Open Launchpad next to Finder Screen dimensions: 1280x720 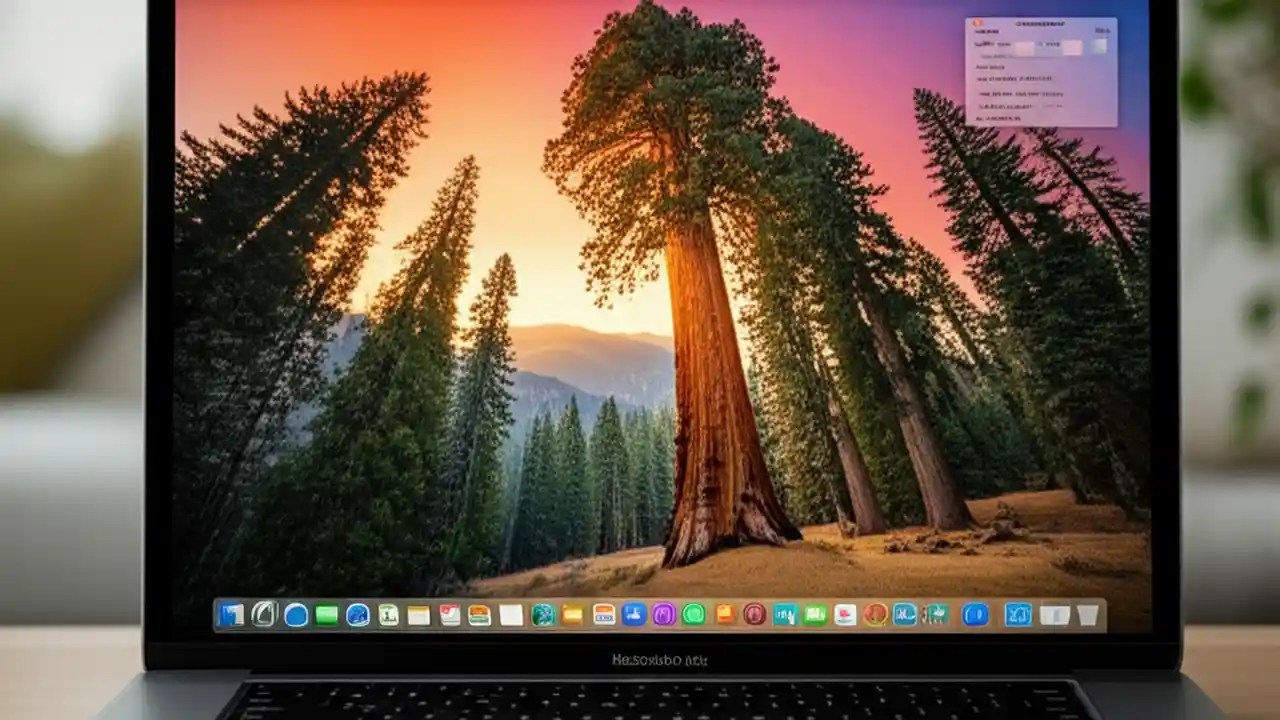point(265,616)
